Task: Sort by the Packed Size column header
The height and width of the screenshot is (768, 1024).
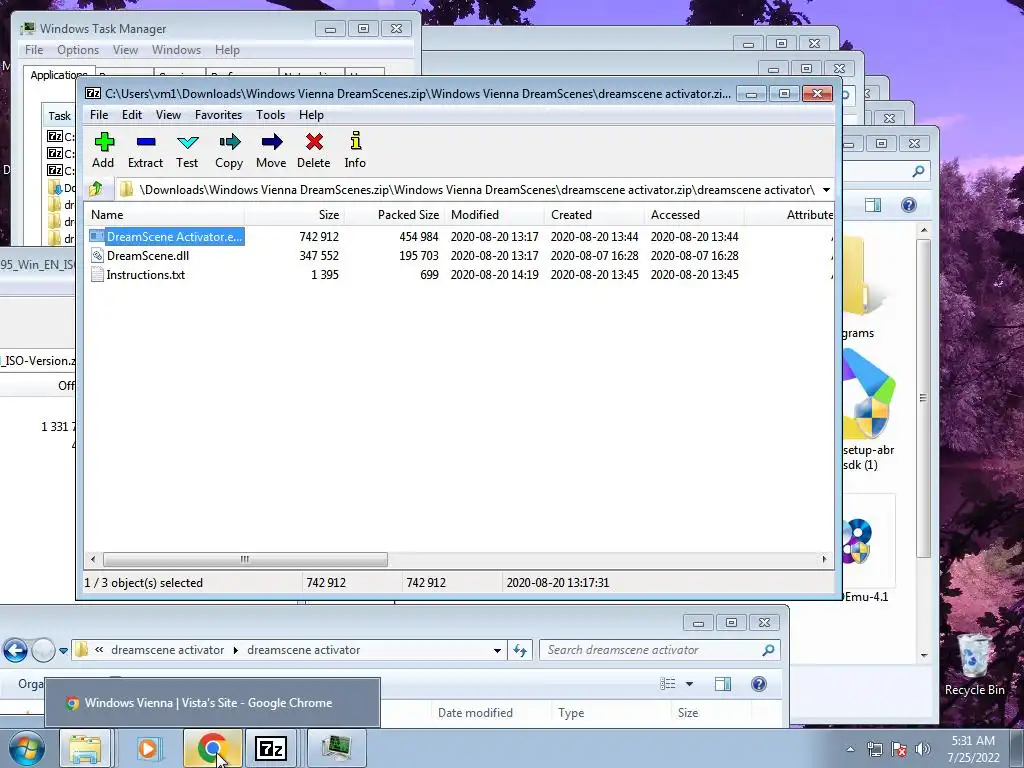Action: (394, 215)
